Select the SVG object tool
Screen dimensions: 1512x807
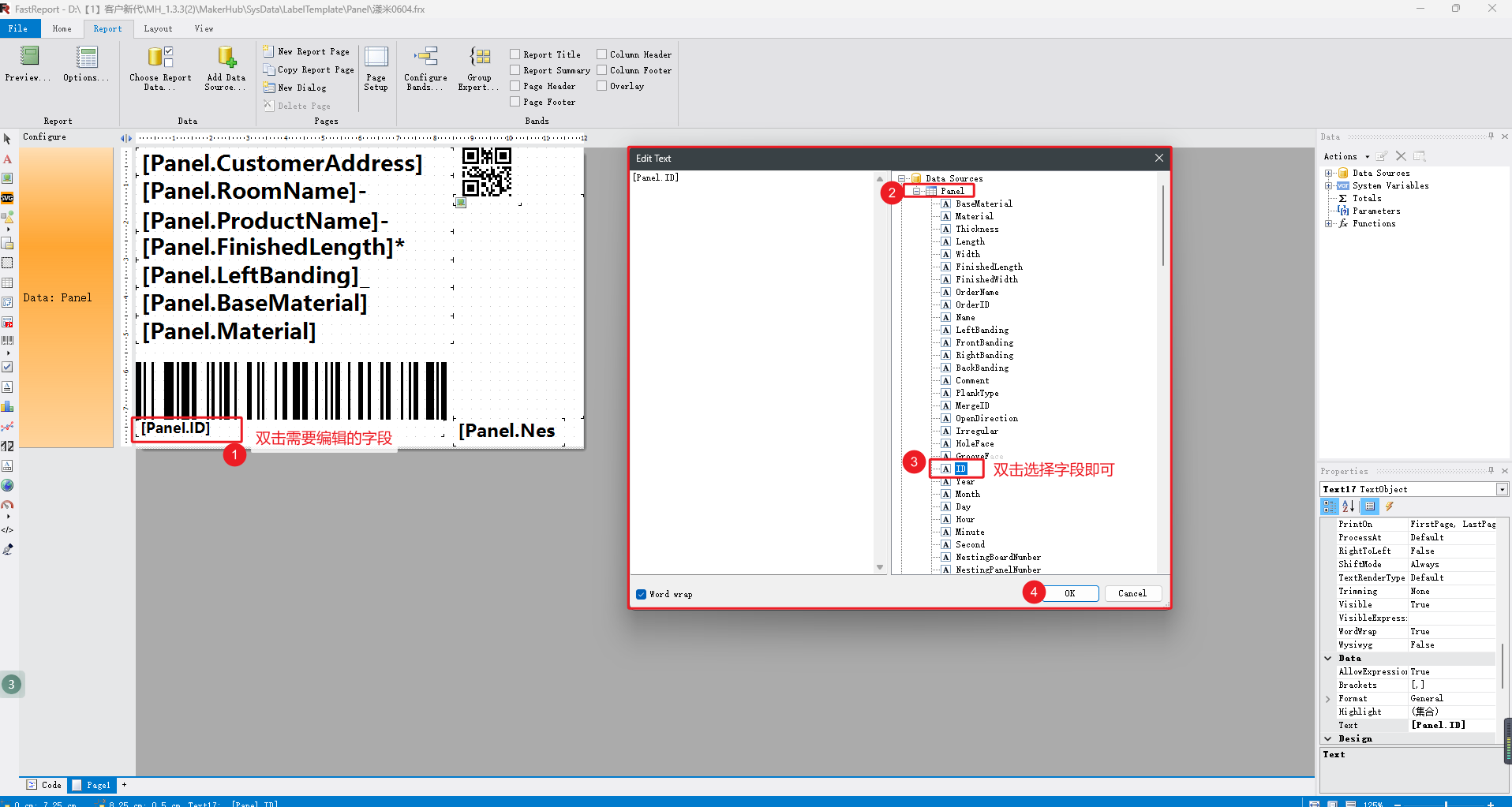point(7,198)
